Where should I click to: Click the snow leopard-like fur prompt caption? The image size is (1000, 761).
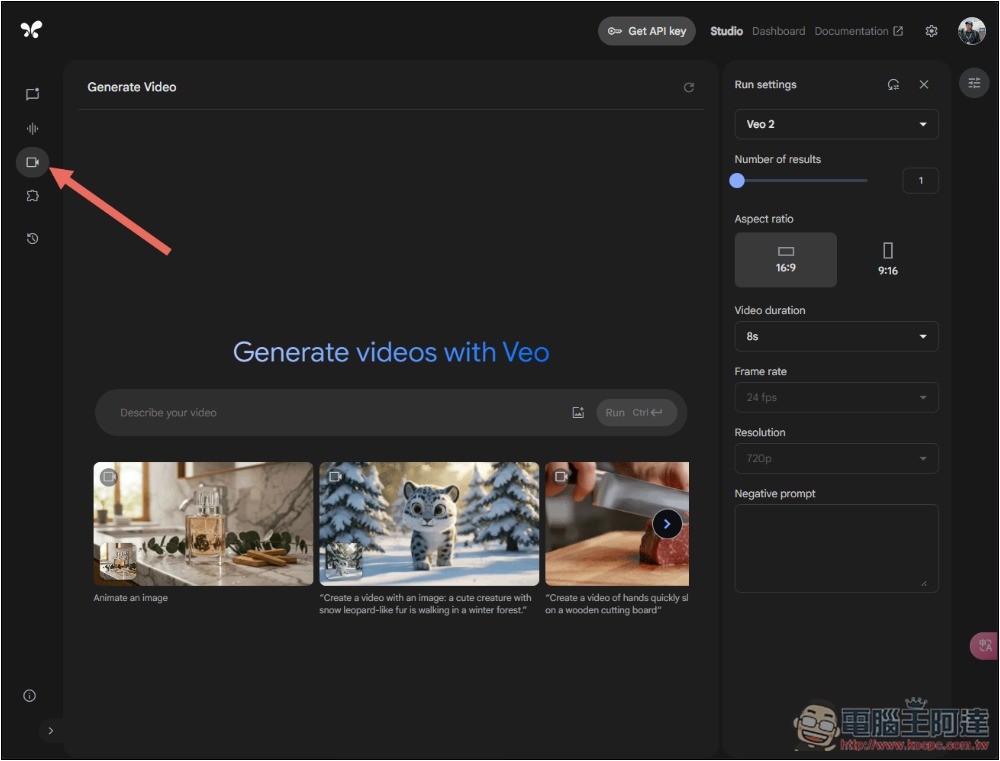click(x=425, y=603)
